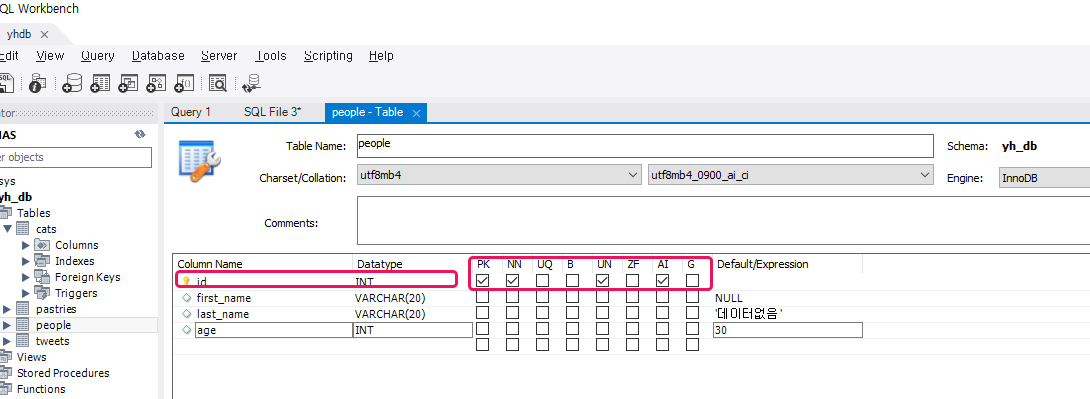The image size is (1090, 399).
Task: Open the View menu
Action: [x=50, y=56]
